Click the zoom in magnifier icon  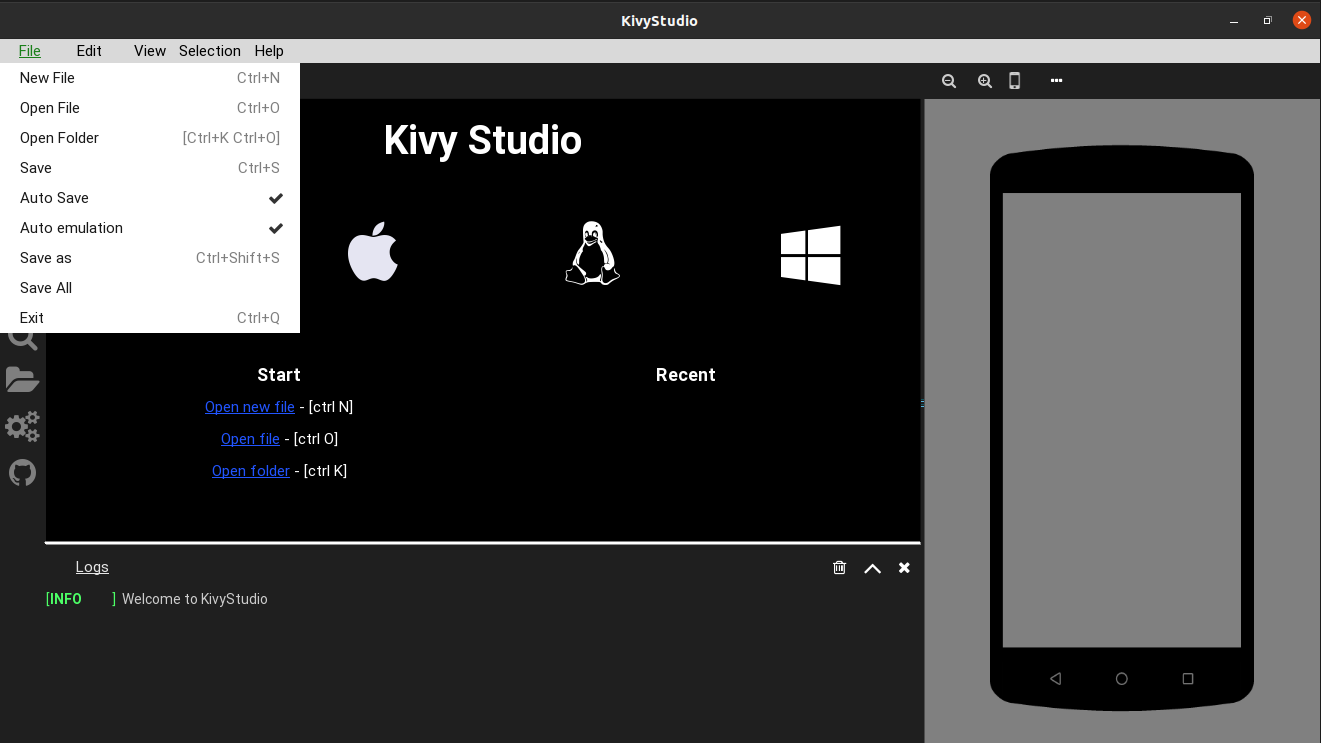coord(985,81)
